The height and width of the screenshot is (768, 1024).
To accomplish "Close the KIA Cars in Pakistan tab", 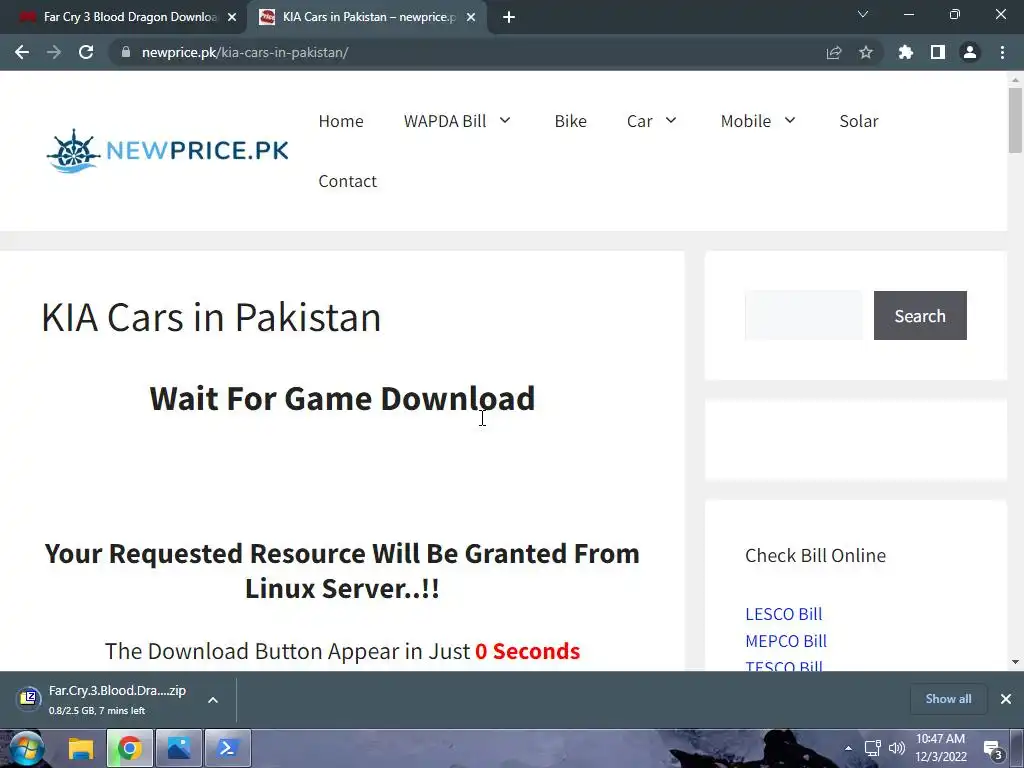I will 471,17.
